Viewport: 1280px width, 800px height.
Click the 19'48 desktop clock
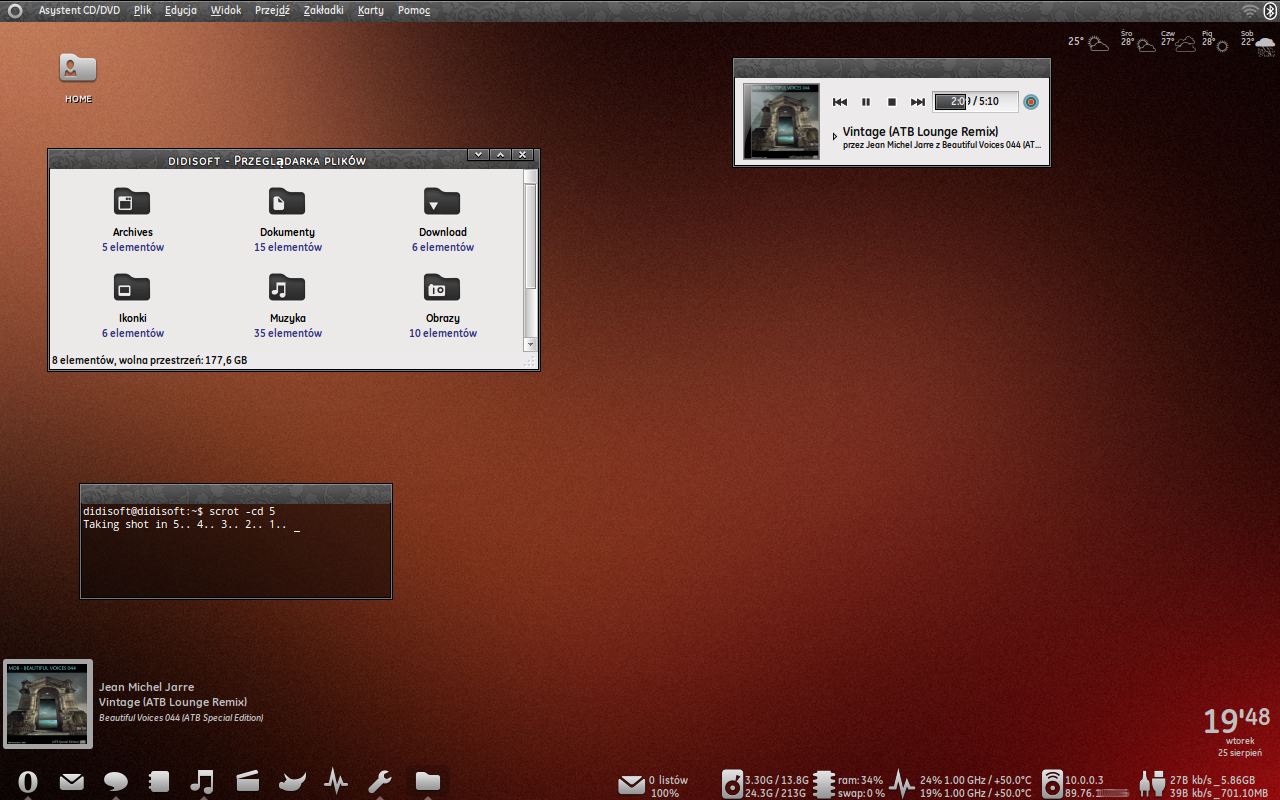point(1236,721)
